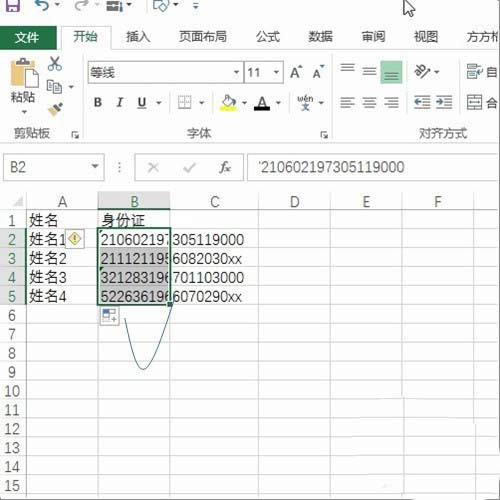Click increase indent icon
This screenshot has height=500, width=500.
coord(444,102)
